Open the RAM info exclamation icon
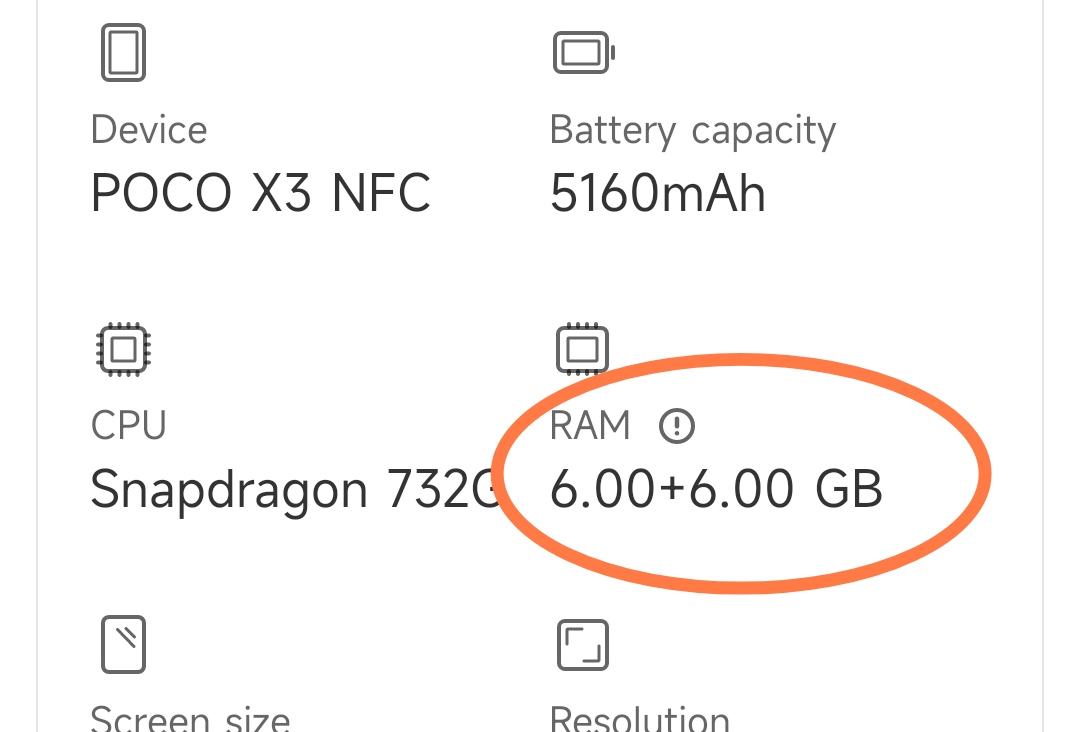Image resolution: width=1080 pixels, height=732 pixels. [676, 426]
